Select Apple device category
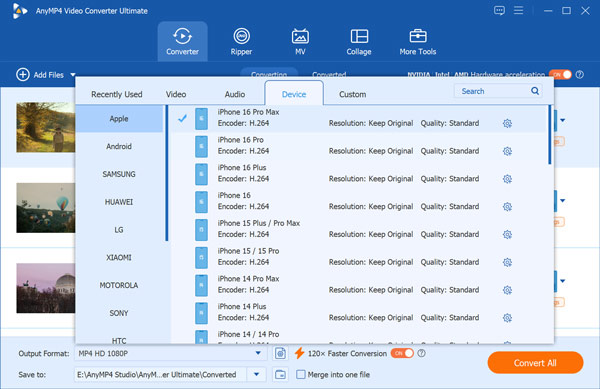The height and width of the screenshot is (389, 600). pos(119,119)
